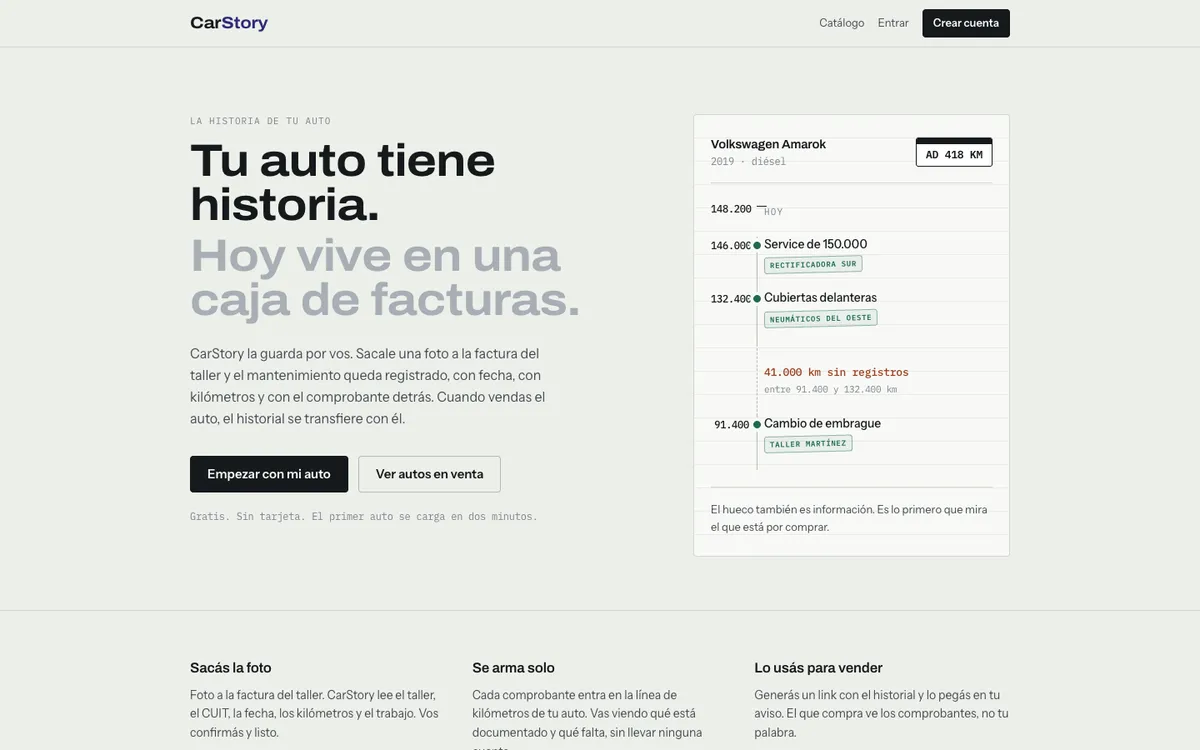Image resolution: width=1200 pixels, height=750 pixels.
Task: Click Ver autos en venta button
Action: coord(430,474)
